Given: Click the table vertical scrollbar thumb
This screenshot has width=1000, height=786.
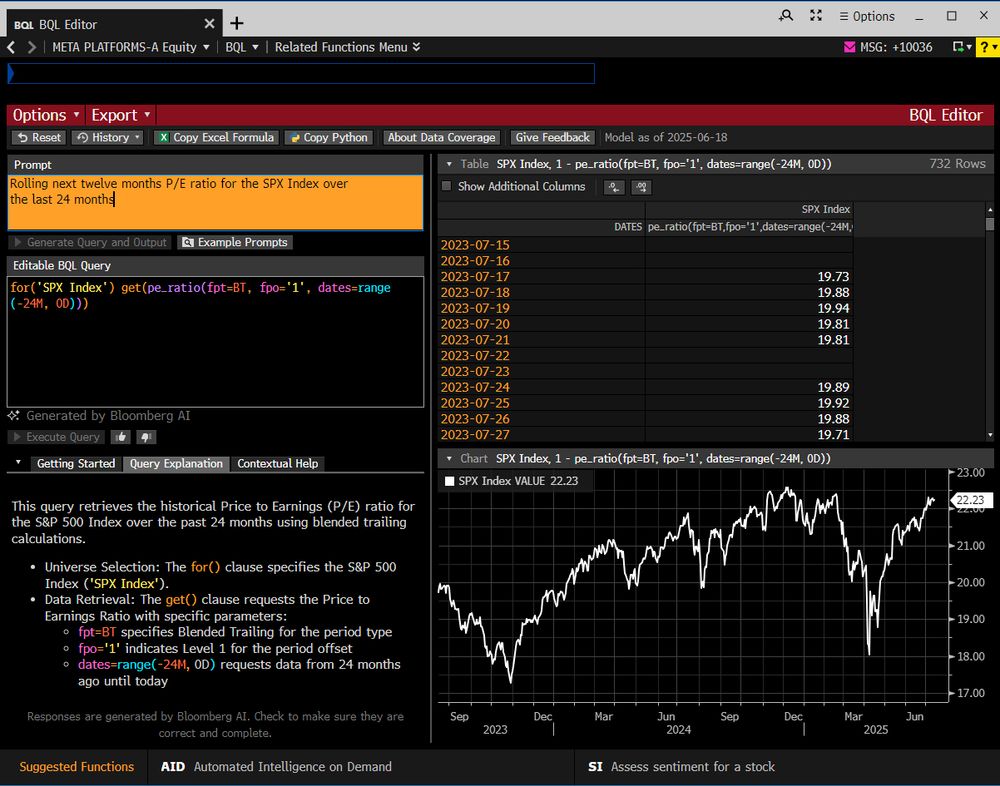Looking at the screenshot, I should 990,224.
